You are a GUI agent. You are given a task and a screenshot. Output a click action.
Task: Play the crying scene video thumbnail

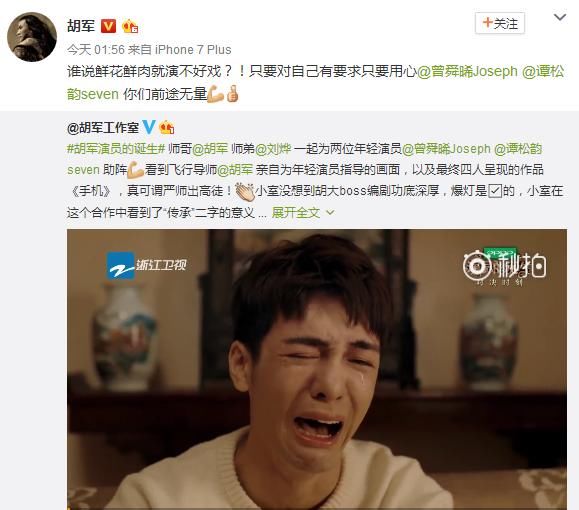317,369
